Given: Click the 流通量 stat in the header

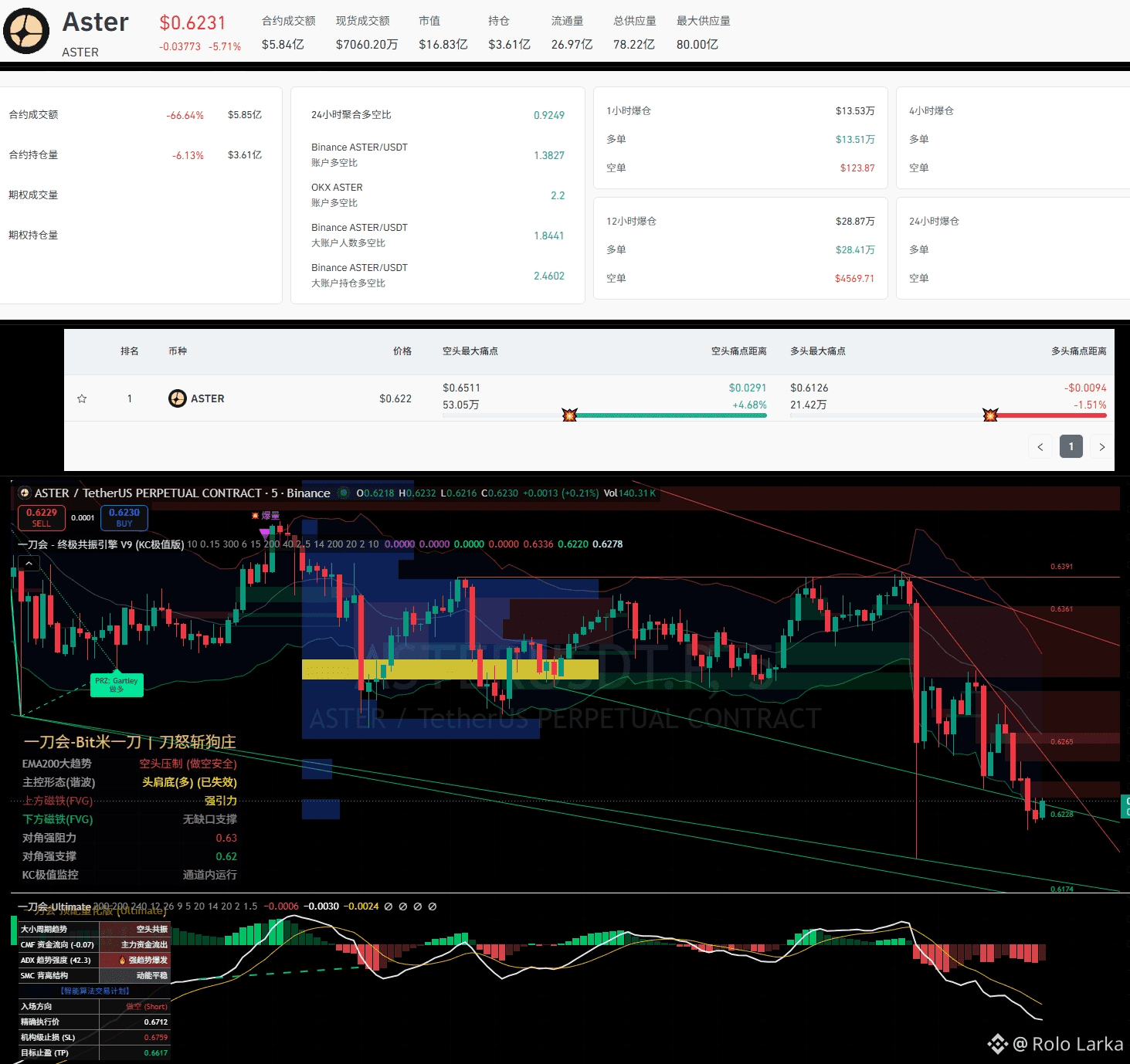Looking at the screenshot, I should [572, 32].
